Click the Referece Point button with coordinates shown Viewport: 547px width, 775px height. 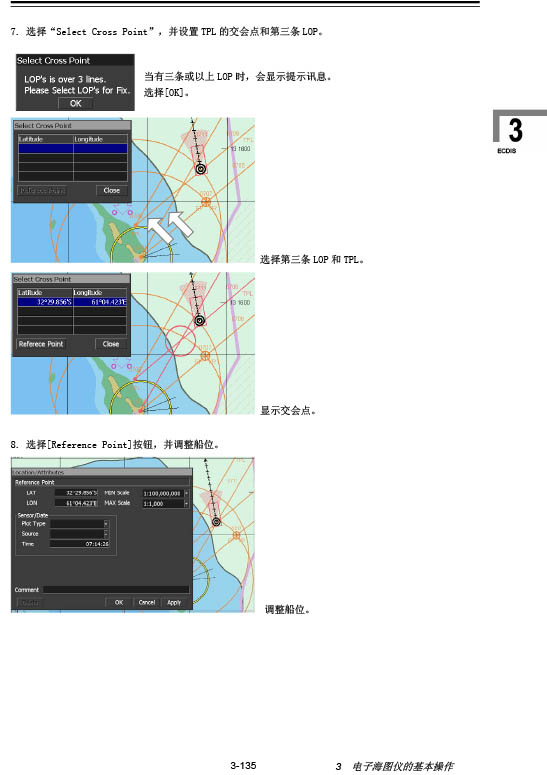coord(41,344)
